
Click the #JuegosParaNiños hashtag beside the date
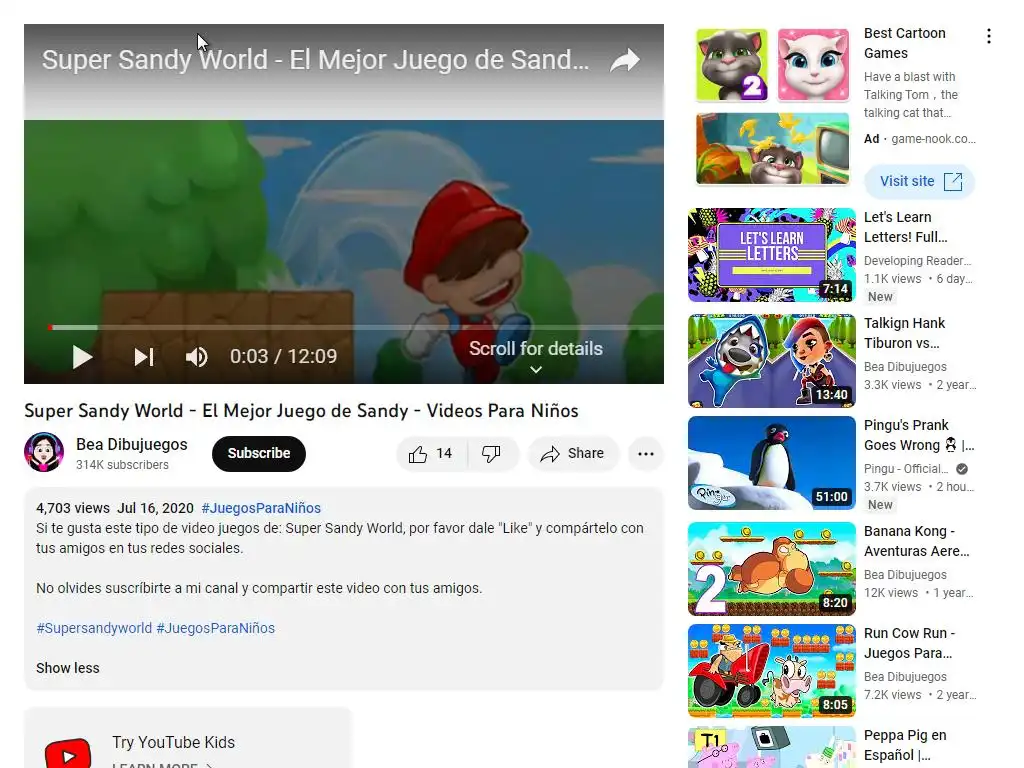click(x=261, y=508)
